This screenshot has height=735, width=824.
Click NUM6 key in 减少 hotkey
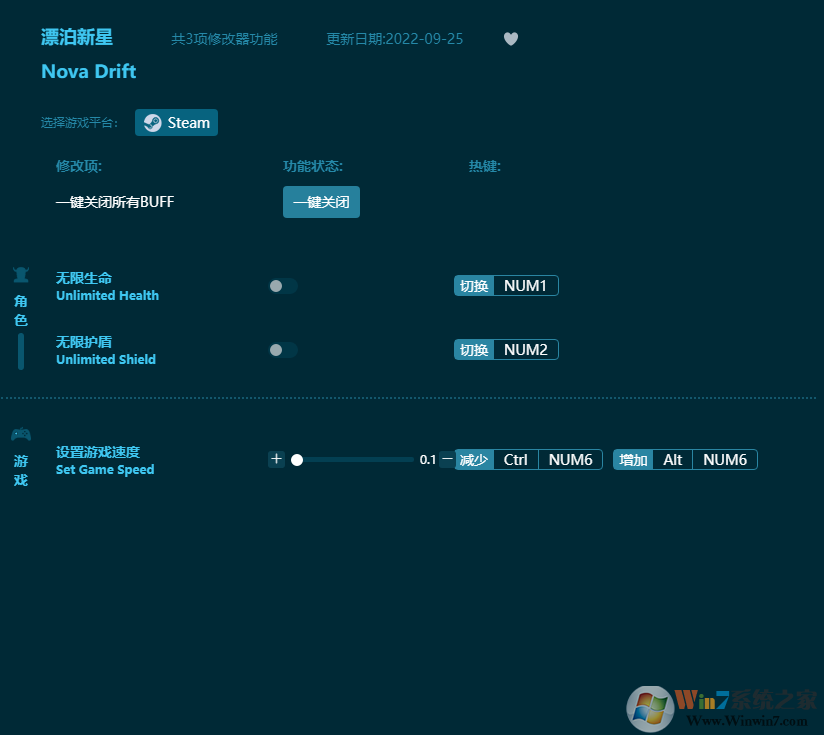tap(571, 460)
